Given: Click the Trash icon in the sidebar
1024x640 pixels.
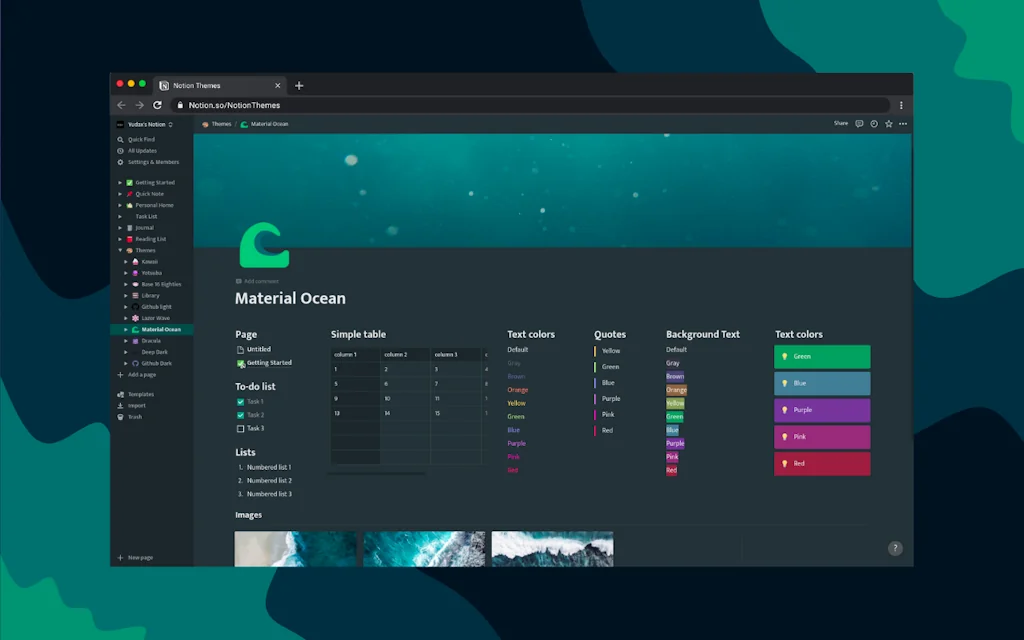Looking at the screenshot, I should pyautogui.click(x=120, y=417).
